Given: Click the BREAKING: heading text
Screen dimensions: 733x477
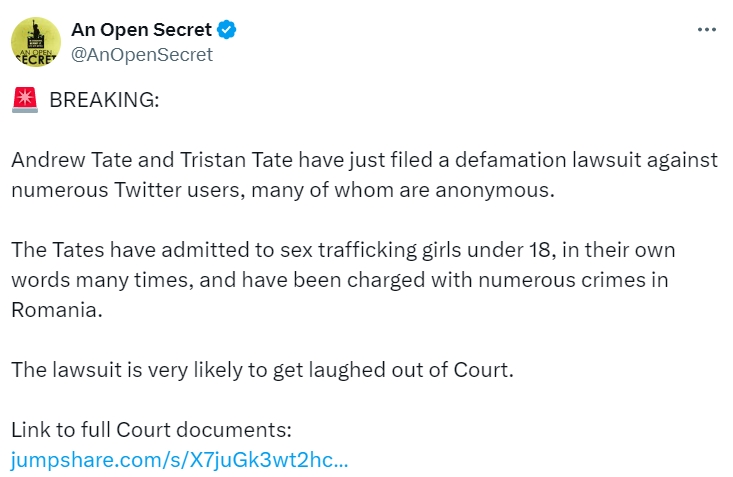Looking at the screenshot, I should pos(104,100).
